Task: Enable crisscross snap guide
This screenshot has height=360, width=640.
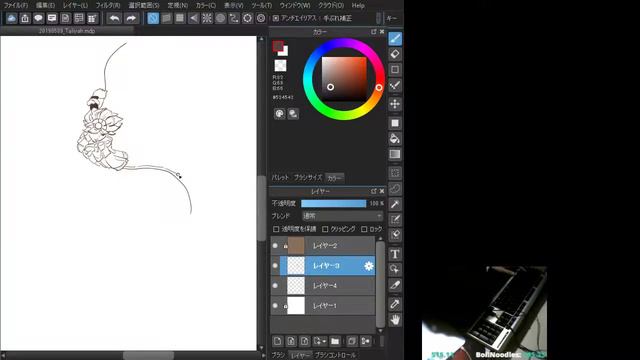Action: pos(180,18)
